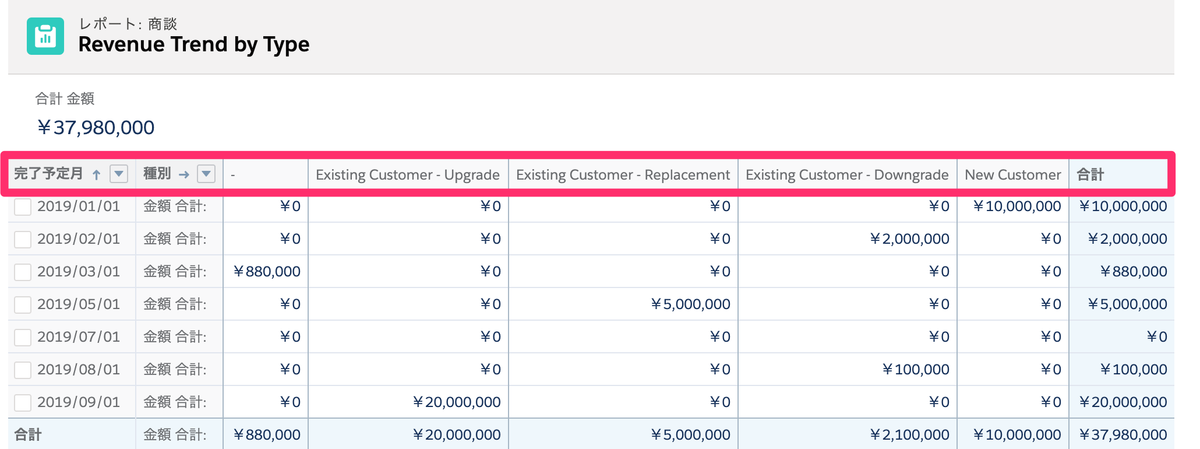Screen dimensions: 1200x449
Task: Click the dash (-) column header
Action: pos(233,175)
